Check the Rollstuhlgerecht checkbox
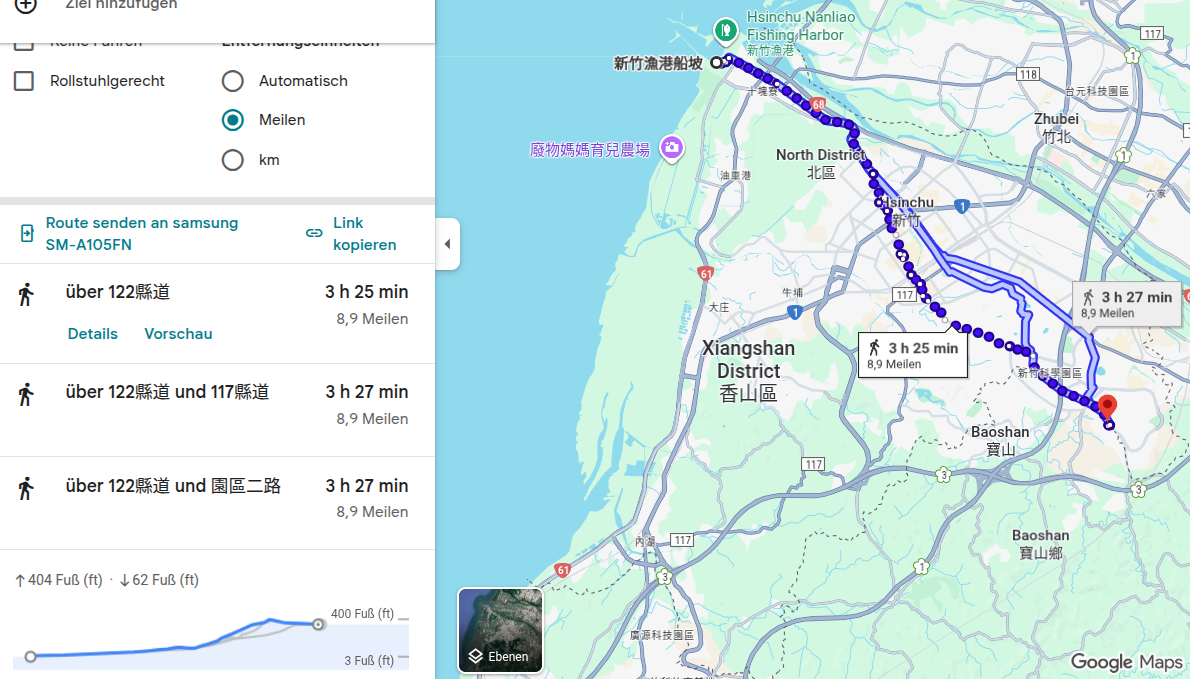This screenshot has height=679, width=1190. (x=24, y=80)
